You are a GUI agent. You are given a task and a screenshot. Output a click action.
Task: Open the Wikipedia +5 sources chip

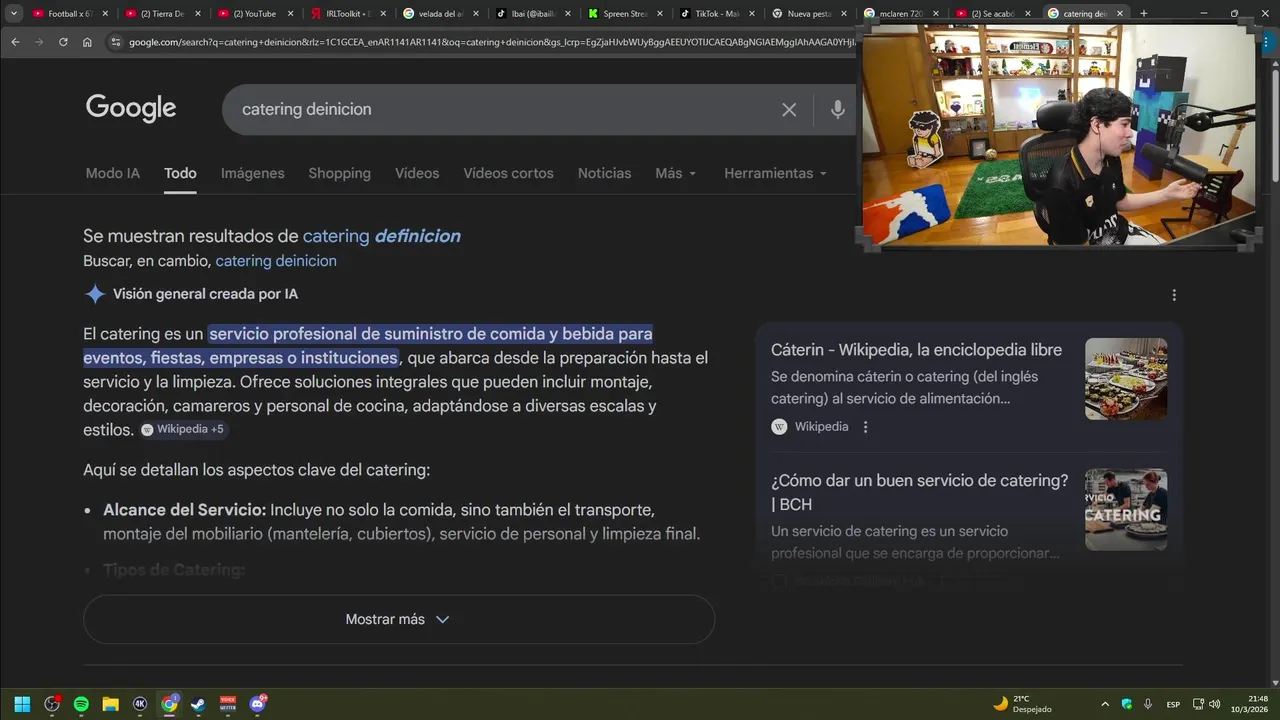(x=184, y=429)
